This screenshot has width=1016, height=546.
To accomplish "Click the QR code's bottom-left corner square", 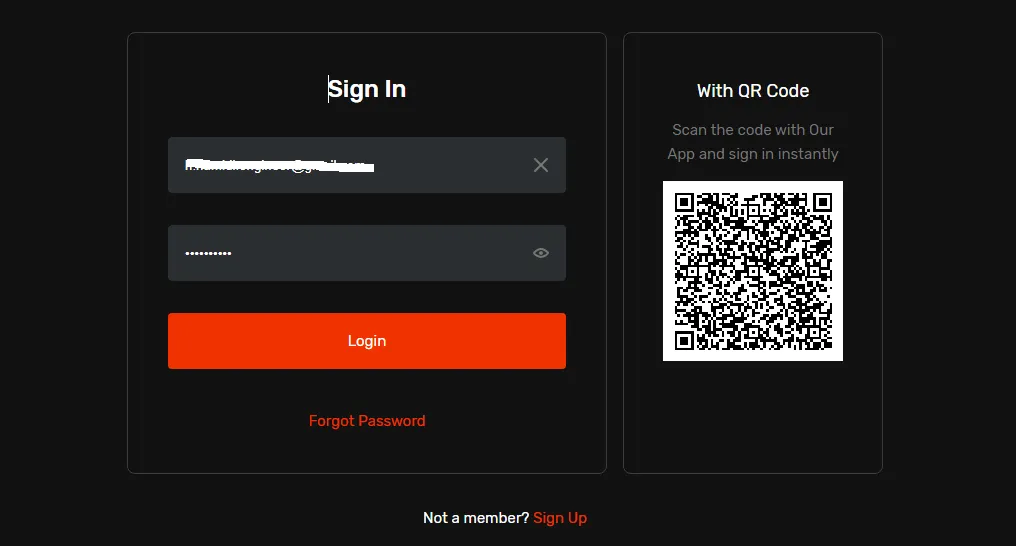I will (685, 340).
